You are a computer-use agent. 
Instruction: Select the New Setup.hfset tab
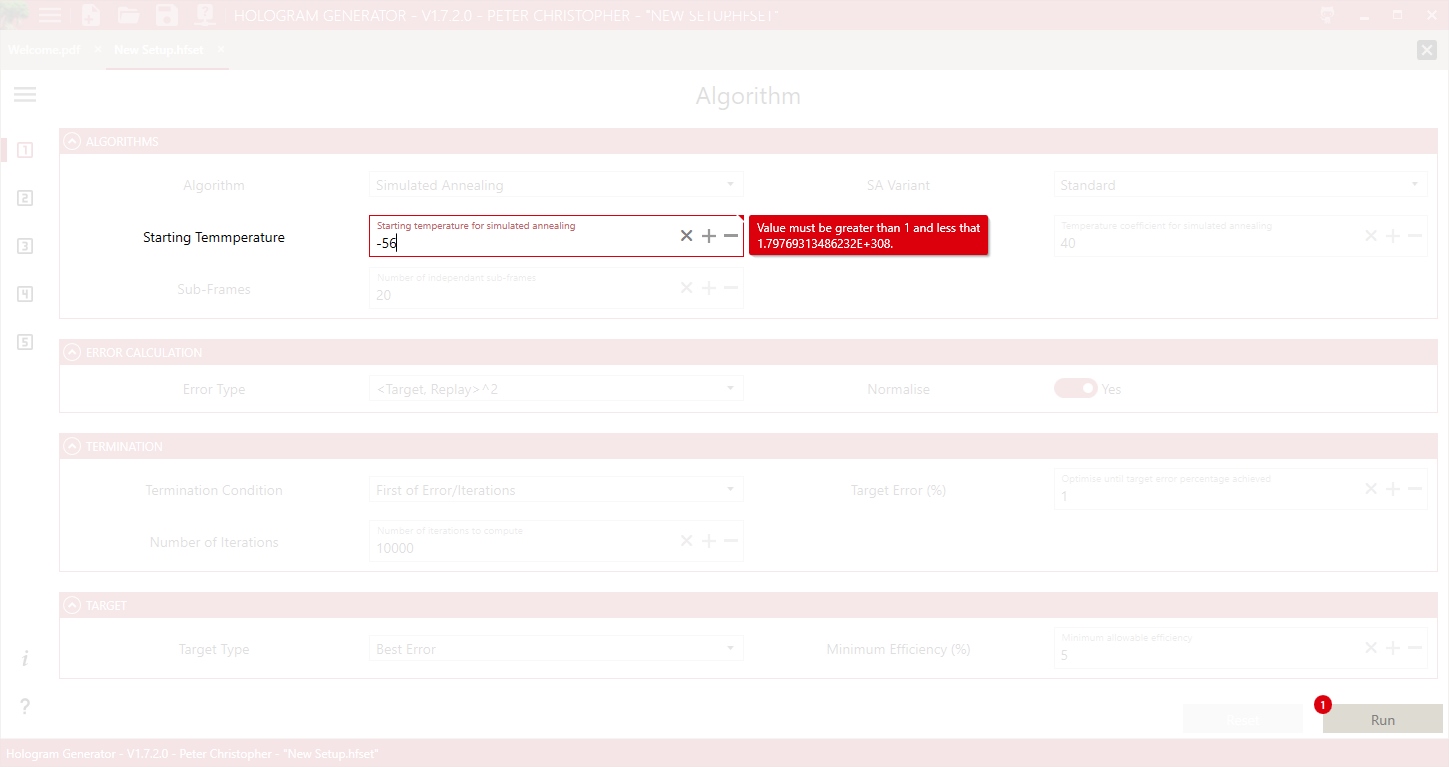(x=158, y=50)
